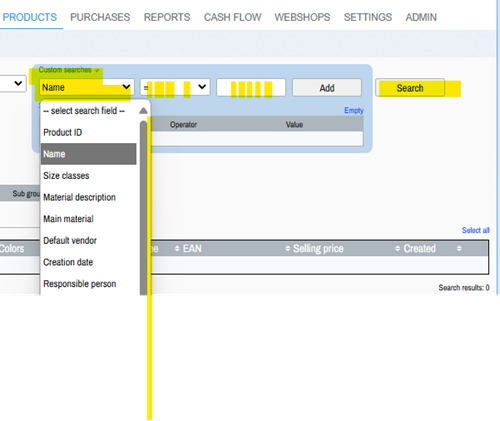The image size is (500, 421).
Task: Click the Value column header
Action: [294, 125]
